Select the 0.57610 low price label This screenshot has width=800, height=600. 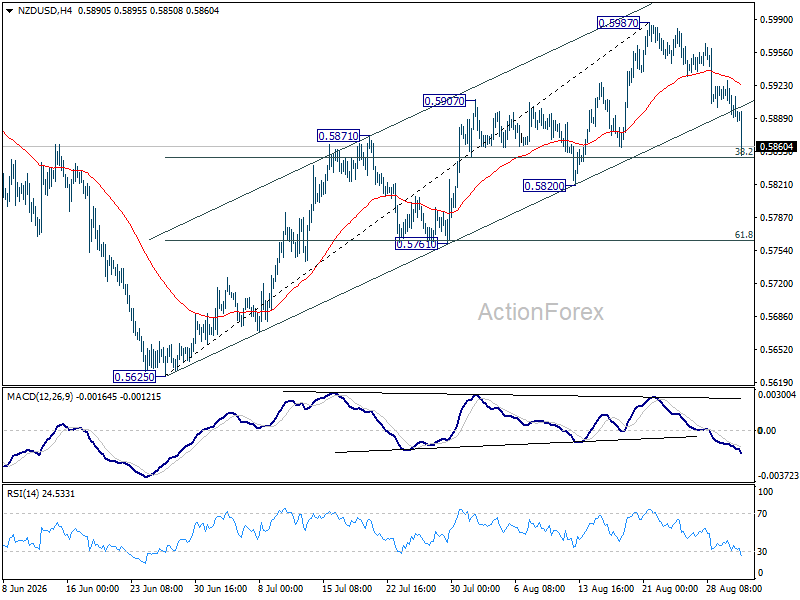pyautogui.click(x=416, y=244)
